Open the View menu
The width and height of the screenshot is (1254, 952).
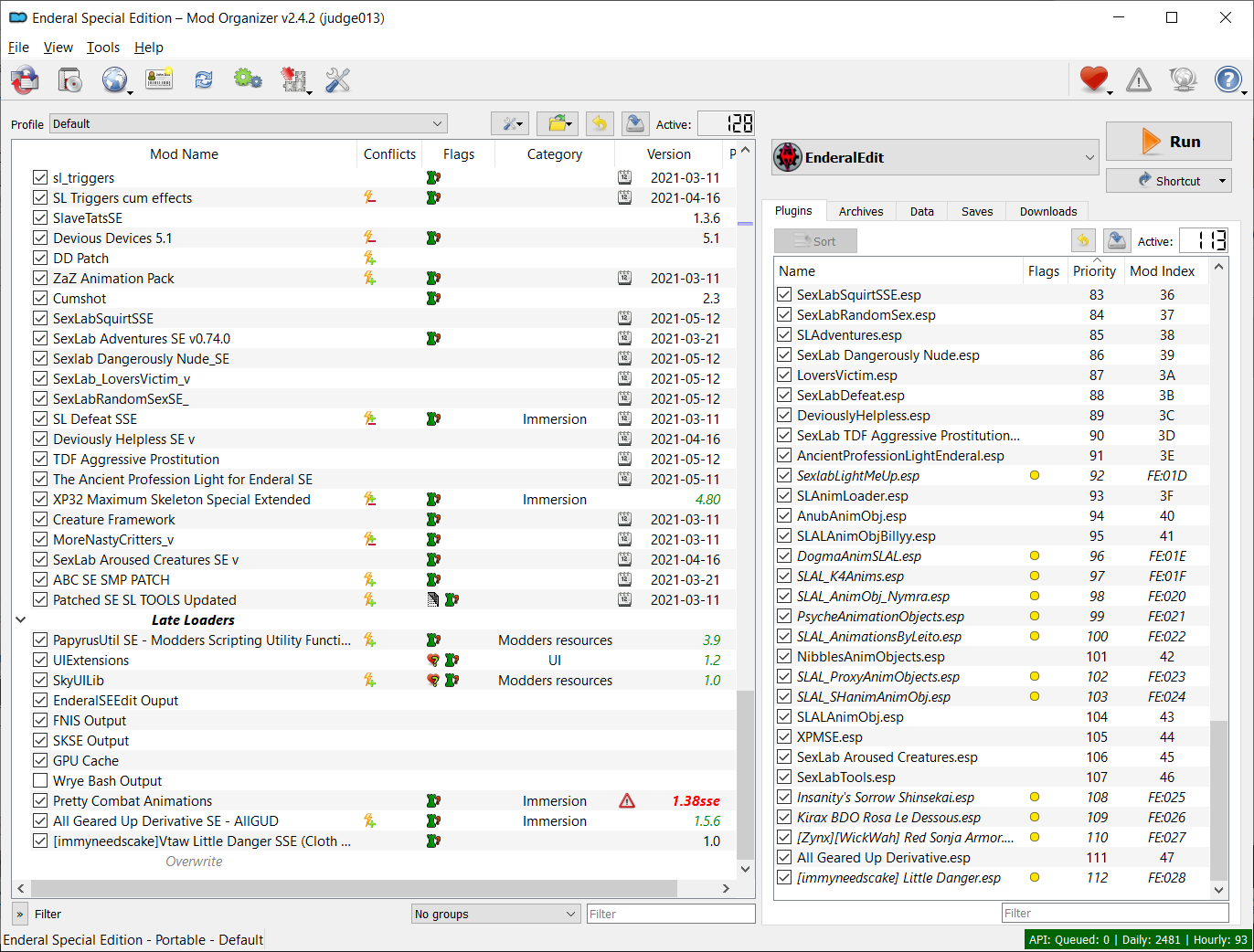(x=58, y=48)
